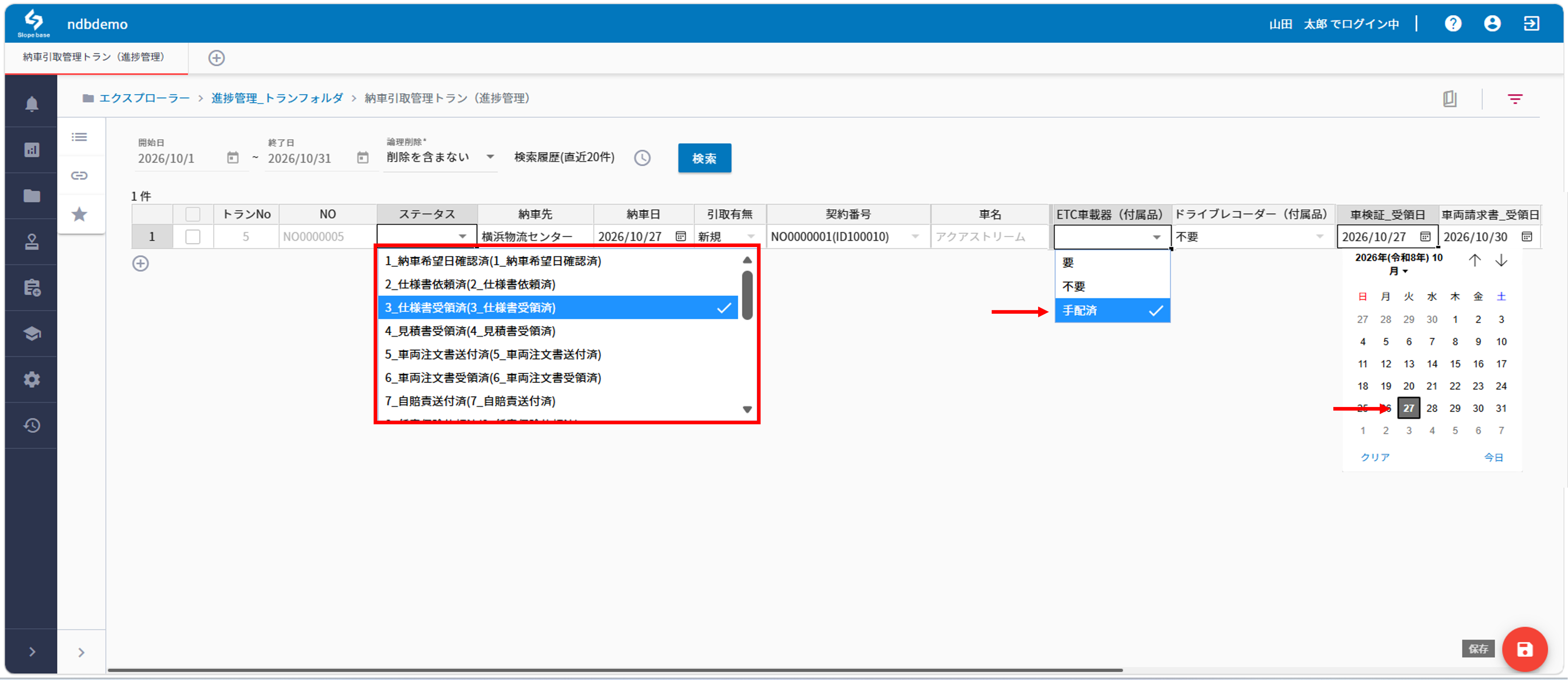Open エクスプローラー breadcrumb link
1568x680 pixels.
click(144, 98)
